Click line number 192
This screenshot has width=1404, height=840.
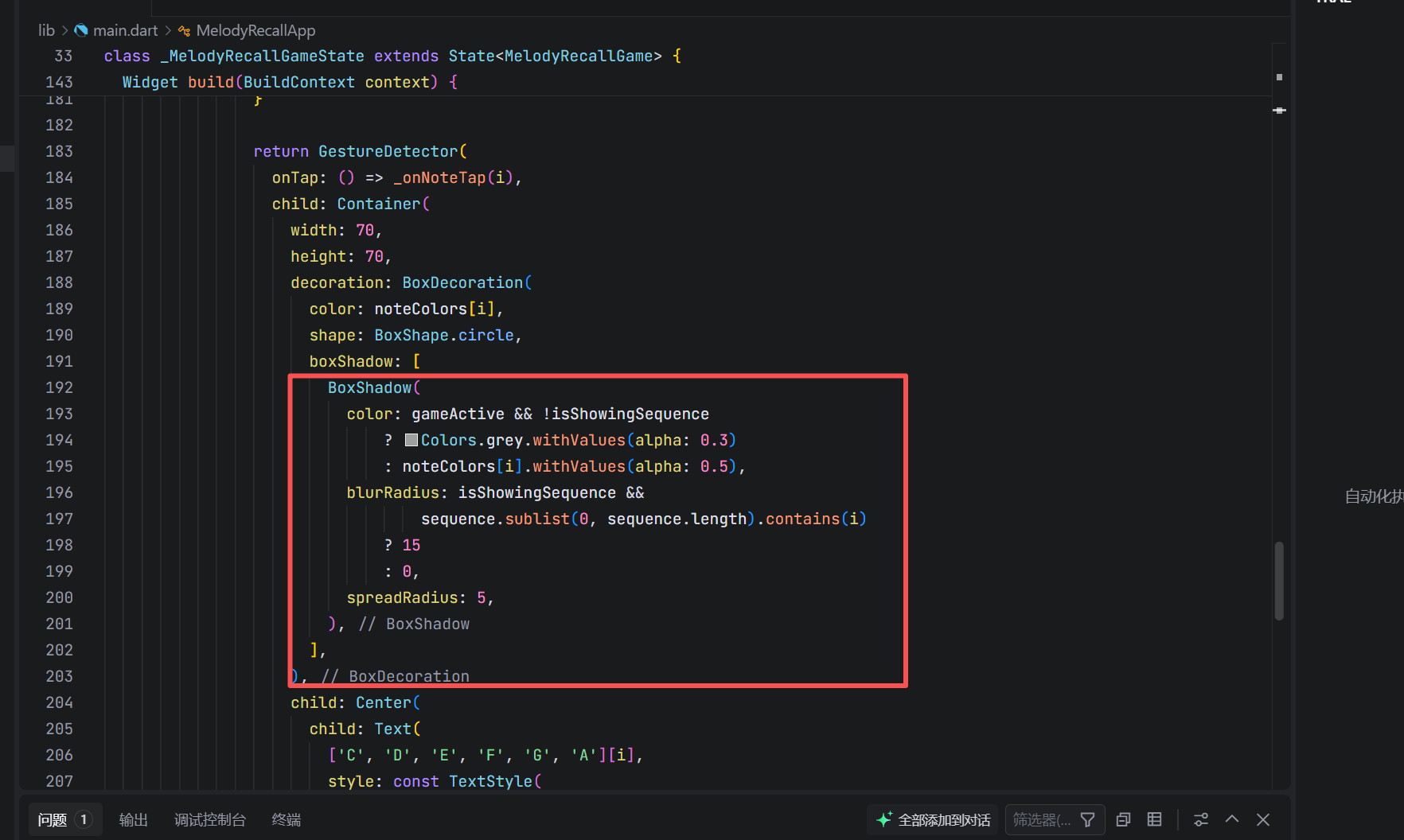pyautogui.click(x=59, y=387)
